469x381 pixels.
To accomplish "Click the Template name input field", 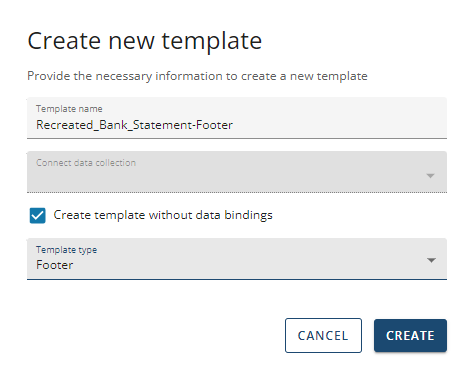I will pos(237,118).
